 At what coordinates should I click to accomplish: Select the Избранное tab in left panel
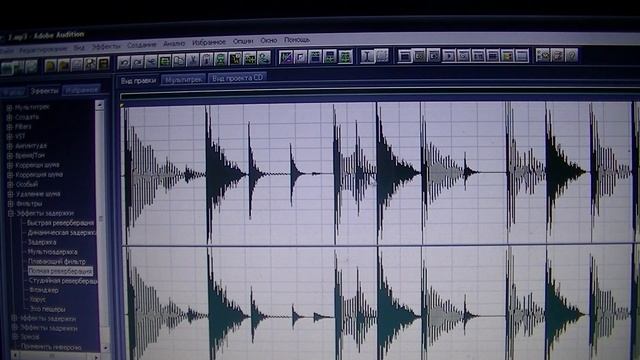point(82,90)
